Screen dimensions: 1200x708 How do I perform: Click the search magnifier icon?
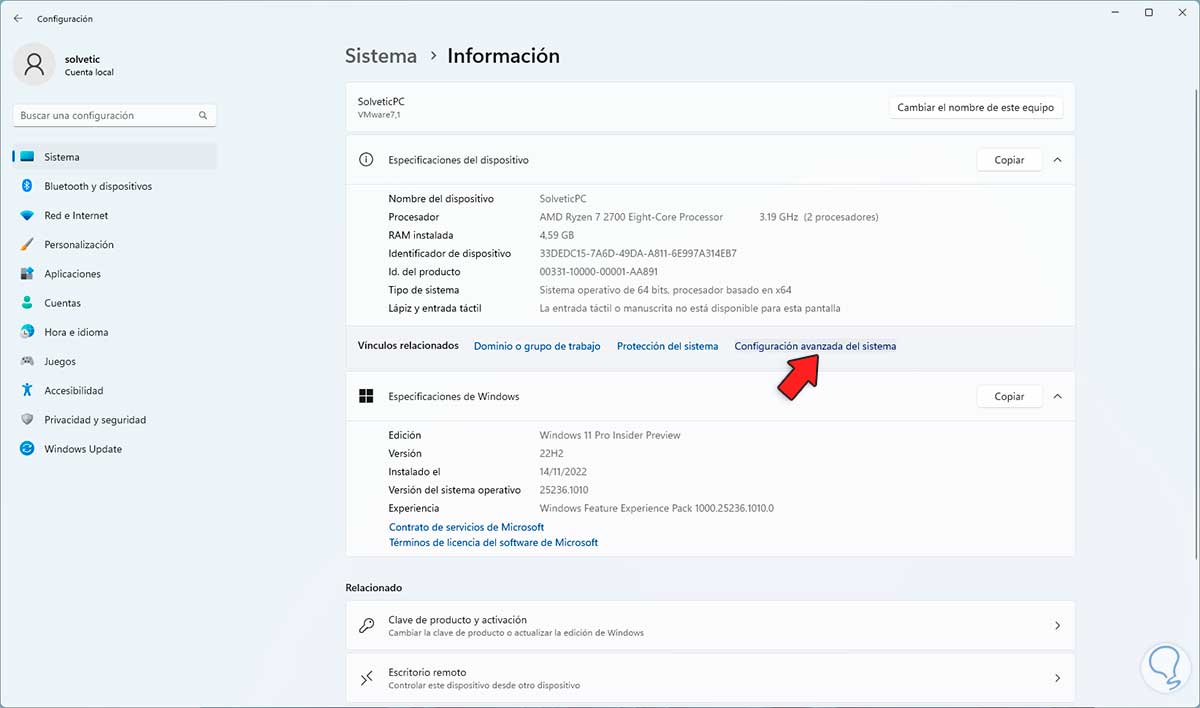[203, 116]
